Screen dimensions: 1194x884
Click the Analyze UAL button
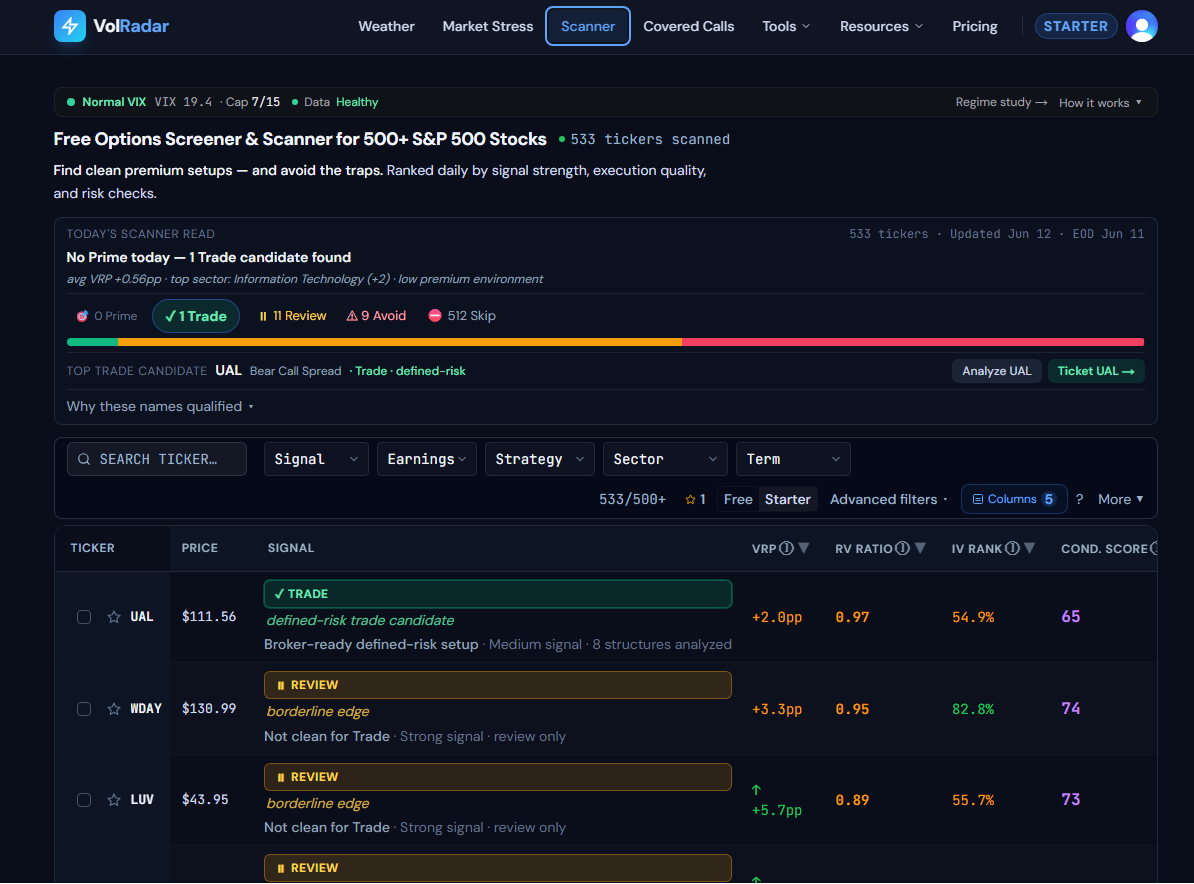[x=996, y=371]
